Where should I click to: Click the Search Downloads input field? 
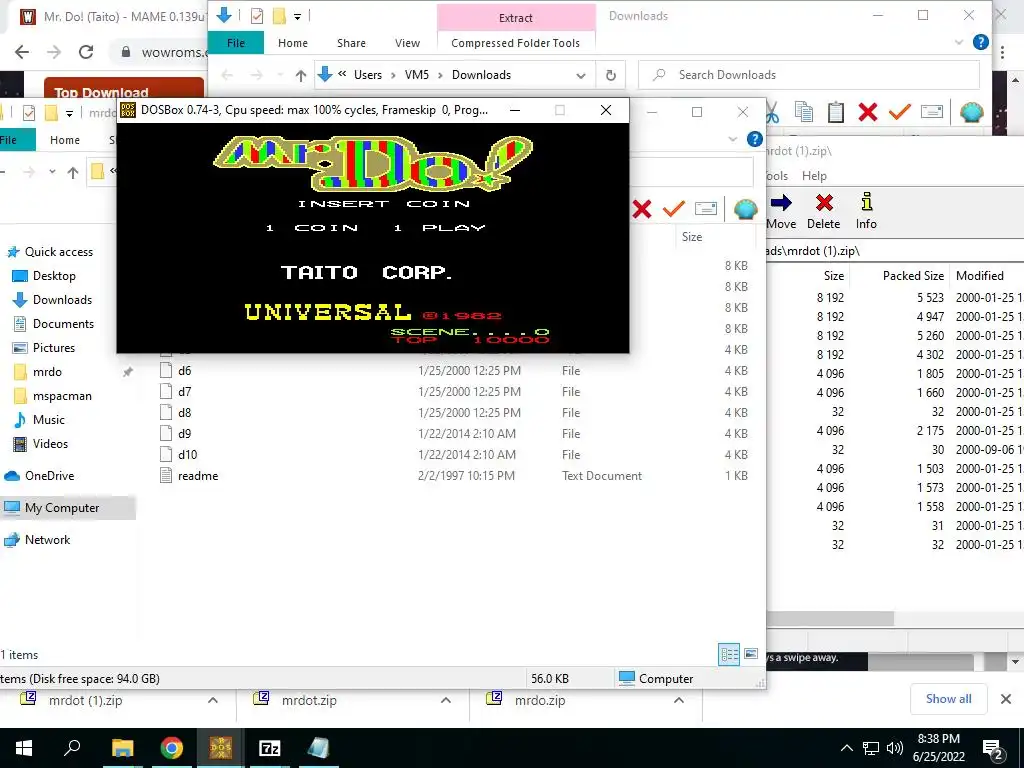point(808,75)
